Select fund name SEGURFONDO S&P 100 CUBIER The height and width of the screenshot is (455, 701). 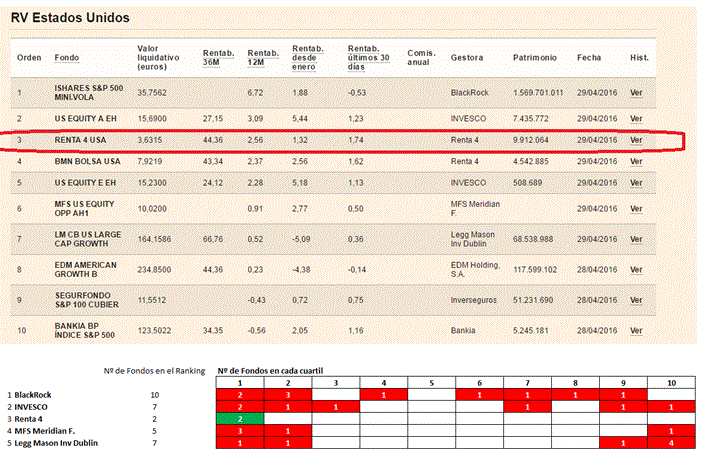(87, 300)
